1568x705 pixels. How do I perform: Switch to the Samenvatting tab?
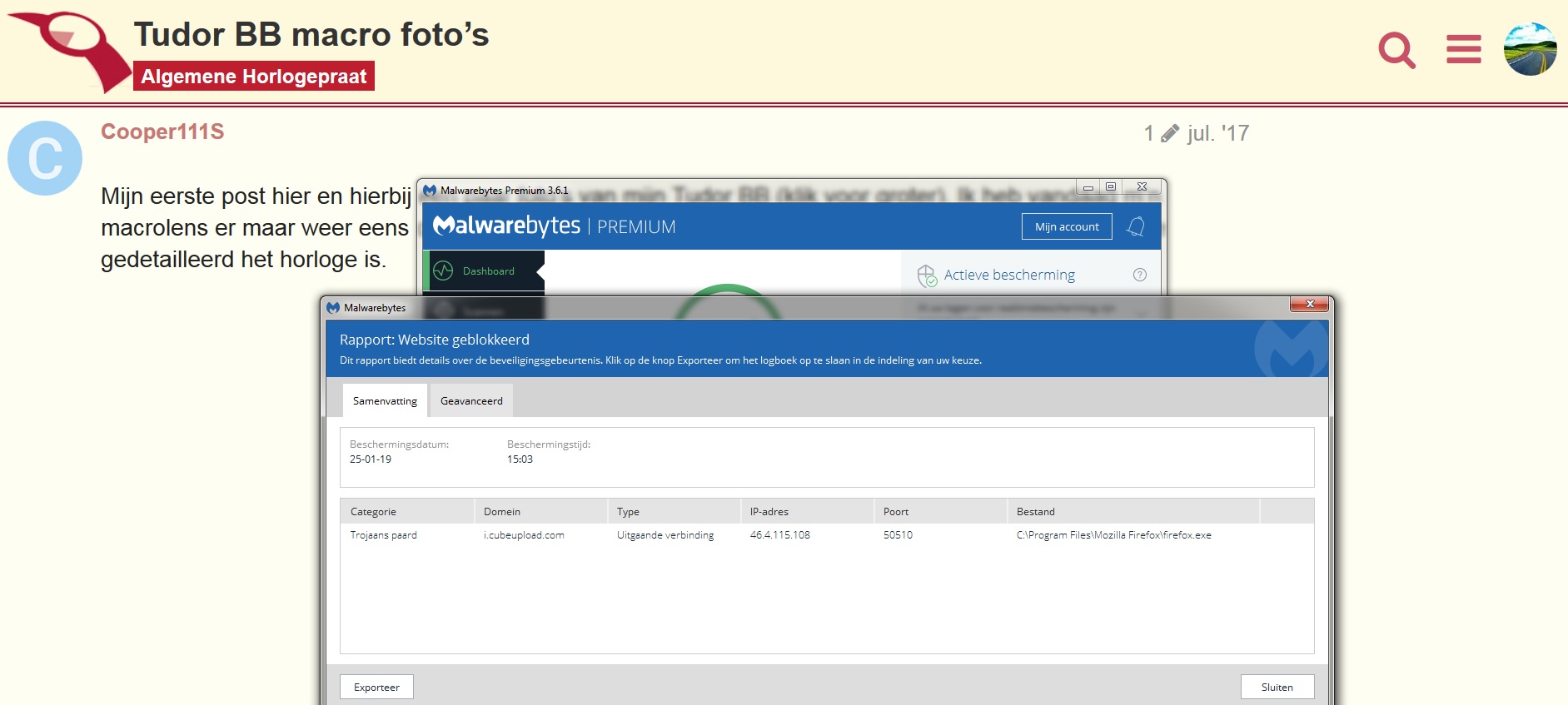click(x=385, y=400)
